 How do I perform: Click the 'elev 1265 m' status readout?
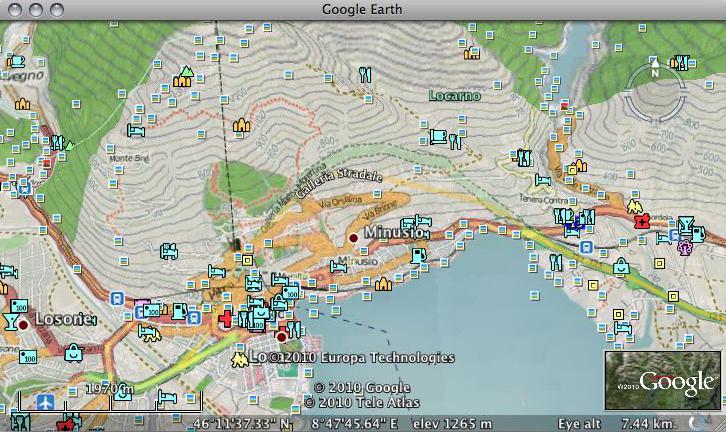click(452, 424)
